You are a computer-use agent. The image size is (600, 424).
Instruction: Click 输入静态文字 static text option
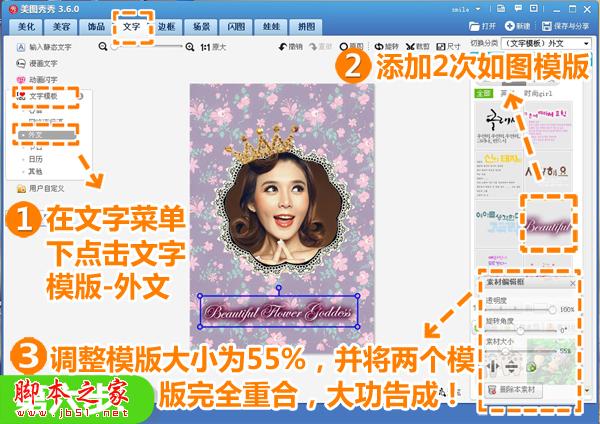[x=44, y=47]
